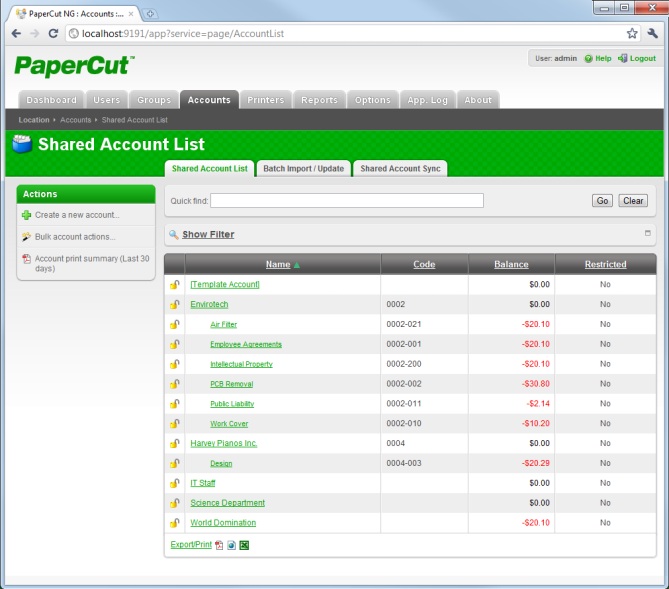Reload the page in the browser
The image size is (669, 589).
(x=53, y=33)
